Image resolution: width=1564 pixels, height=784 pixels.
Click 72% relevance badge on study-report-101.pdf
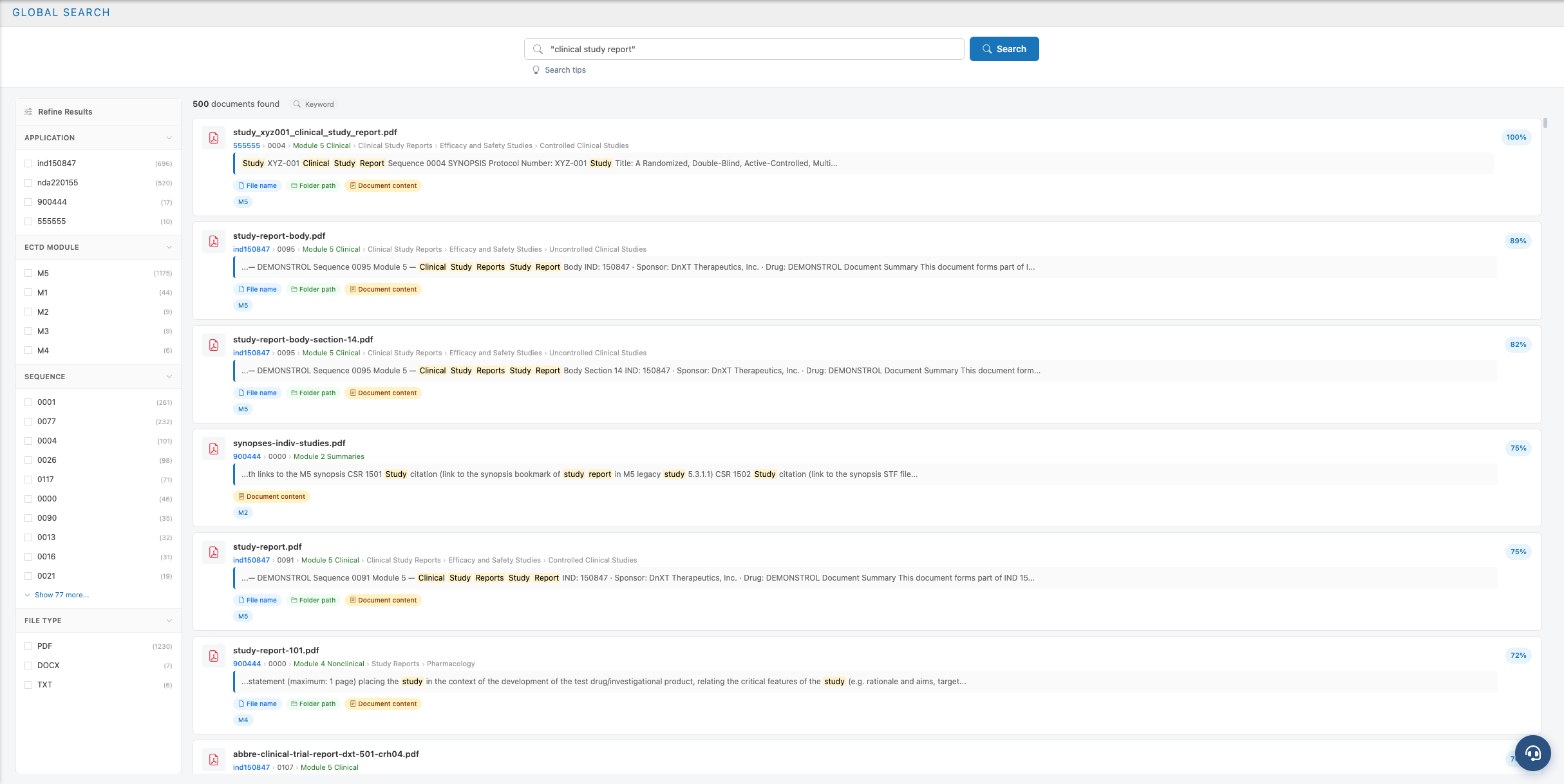[x=1517, y=656]
